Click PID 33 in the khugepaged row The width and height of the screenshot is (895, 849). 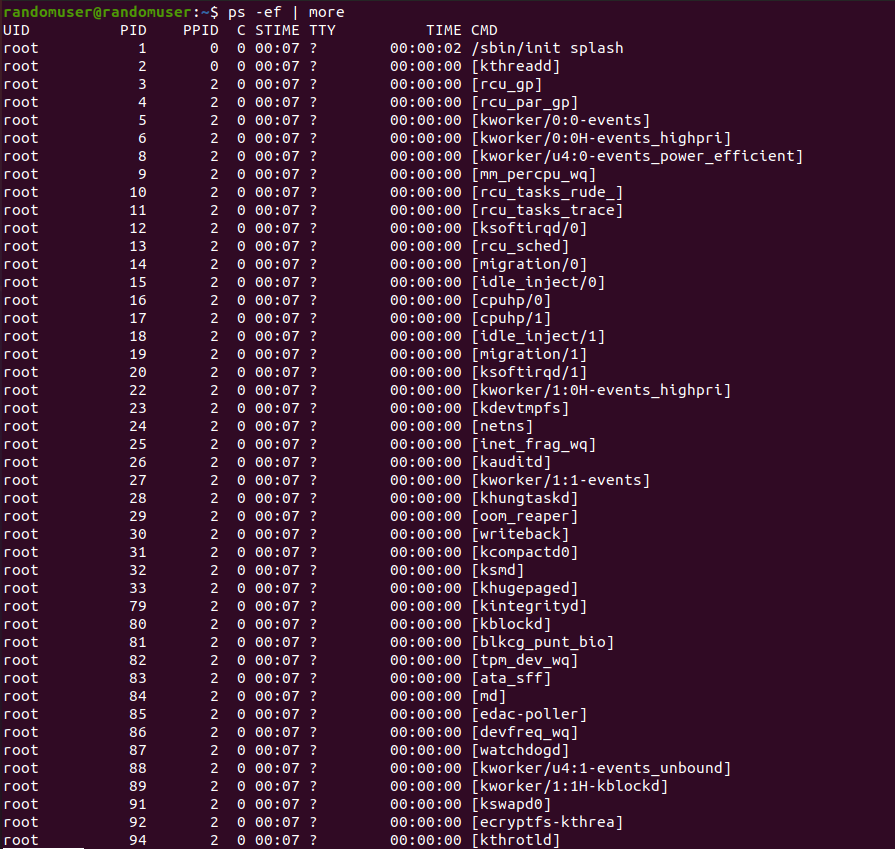coord(138,588)
